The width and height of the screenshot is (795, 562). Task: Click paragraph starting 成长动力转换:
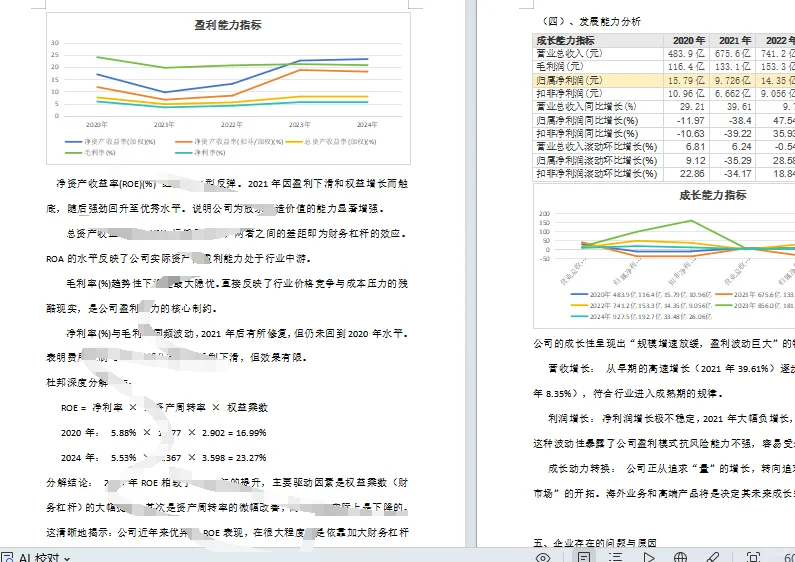(664, 481)
